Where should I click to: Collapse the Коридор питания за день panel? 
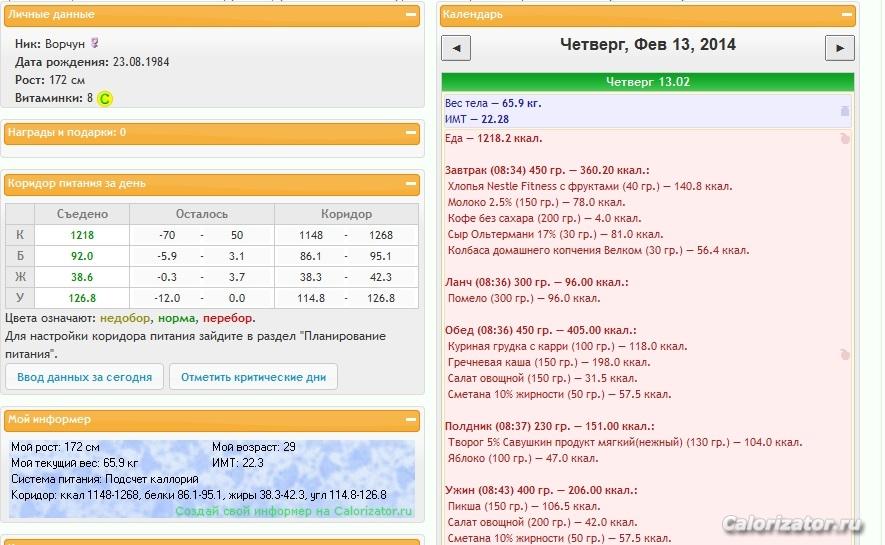[x=411, y=183]
